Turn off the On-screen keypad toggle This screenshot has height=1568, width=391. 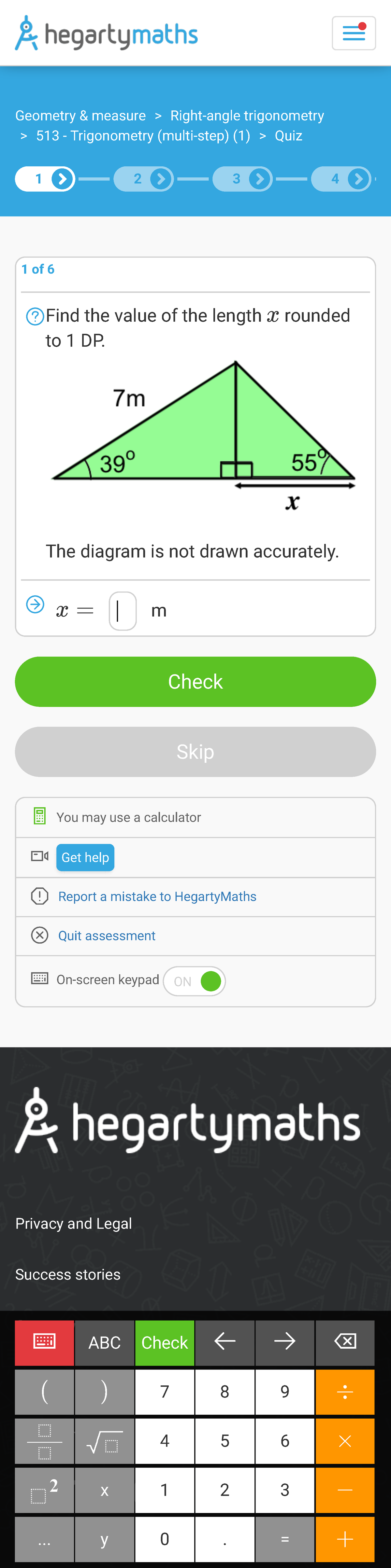[194, 980]
